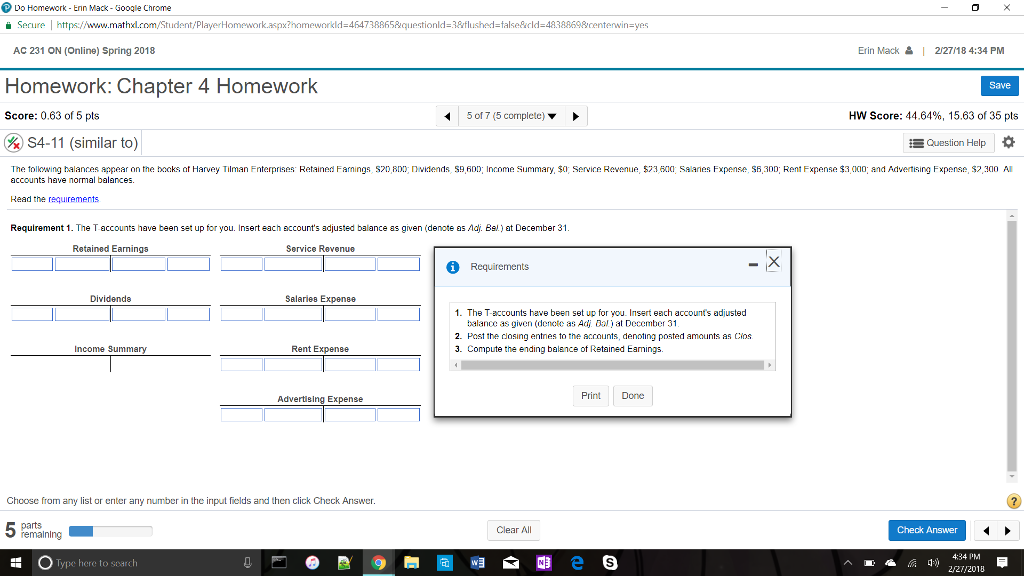Click the Done button
The width and height of the screenshot is (1024, 576).
(x=633, y=396)
